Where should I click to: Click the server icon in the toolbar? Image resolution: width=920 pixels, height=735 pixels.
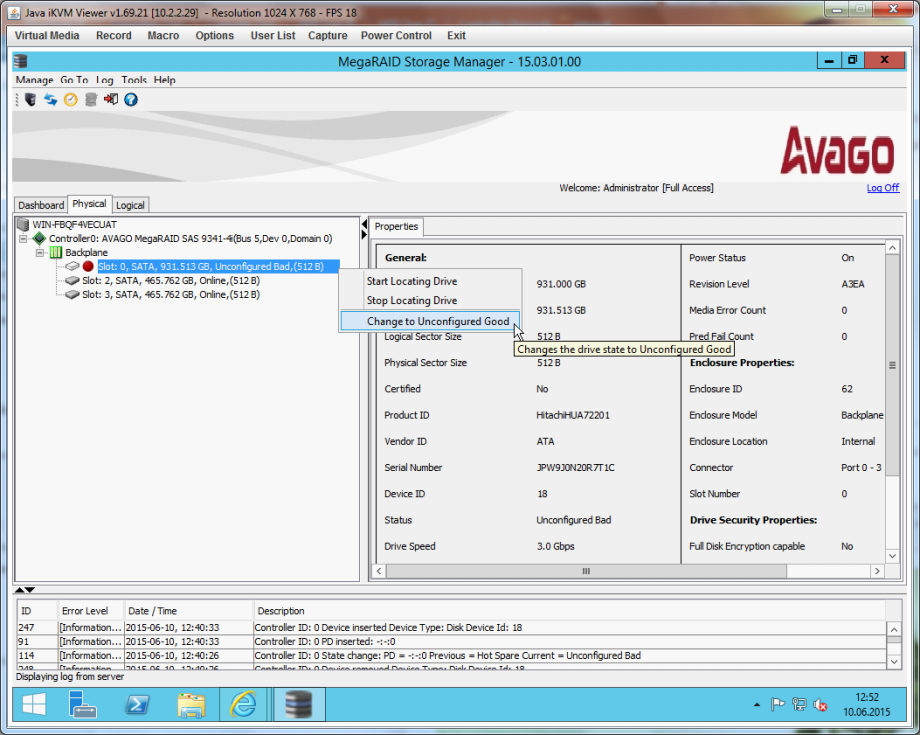coord(30,99)
